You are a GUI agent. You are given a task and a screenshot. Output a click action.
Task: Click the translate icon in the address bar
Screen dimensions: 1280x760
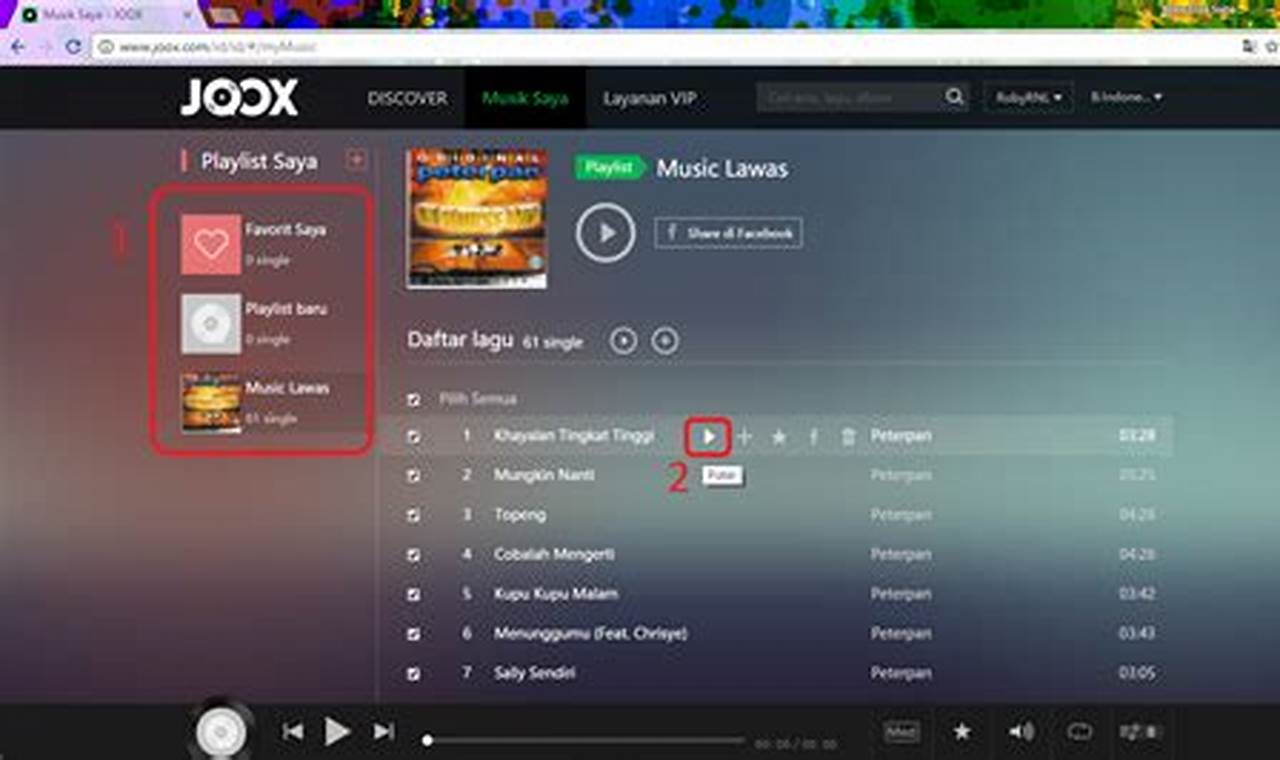point(1248,46)
